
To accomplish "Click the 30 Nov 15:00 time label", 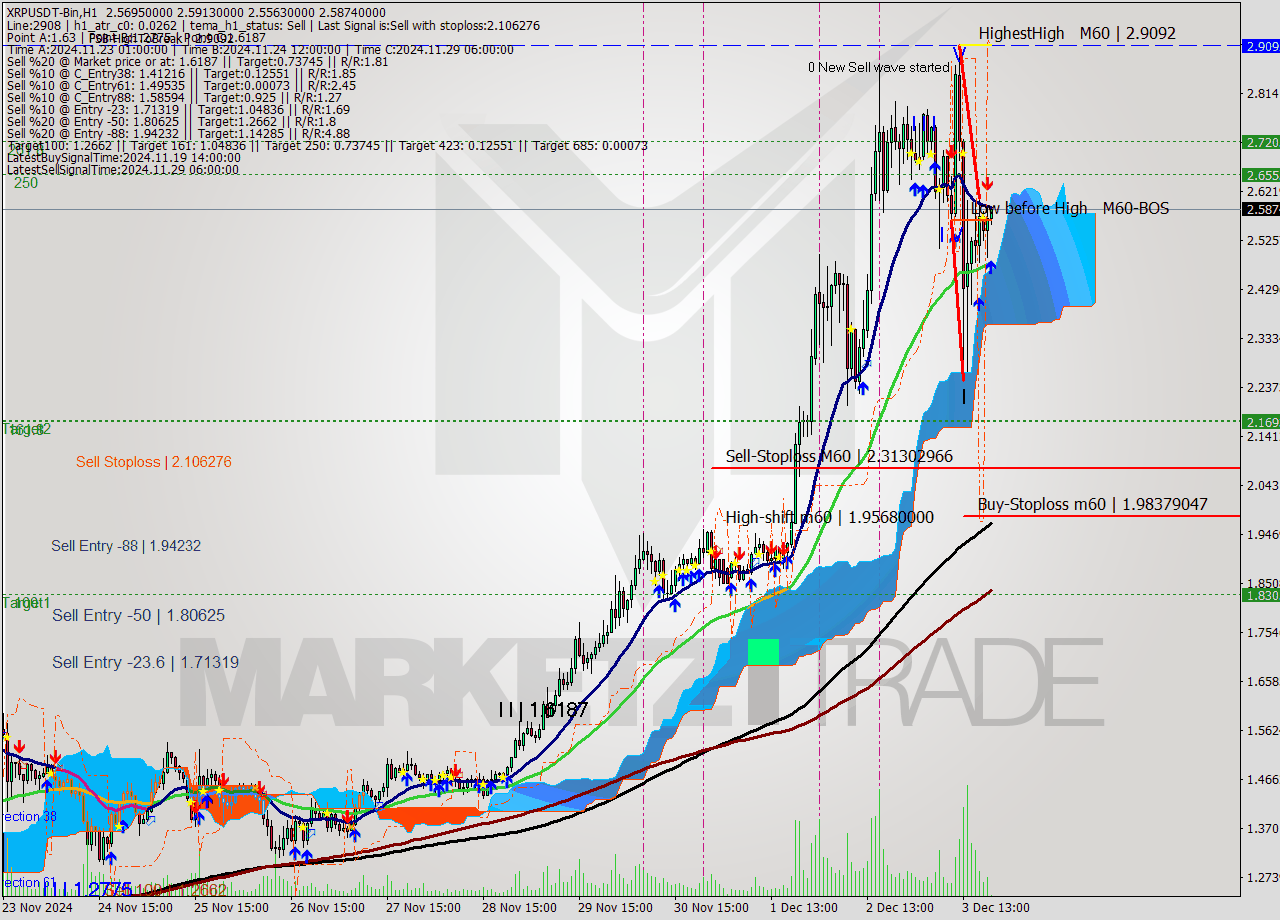I will click(x=711, y=908).
